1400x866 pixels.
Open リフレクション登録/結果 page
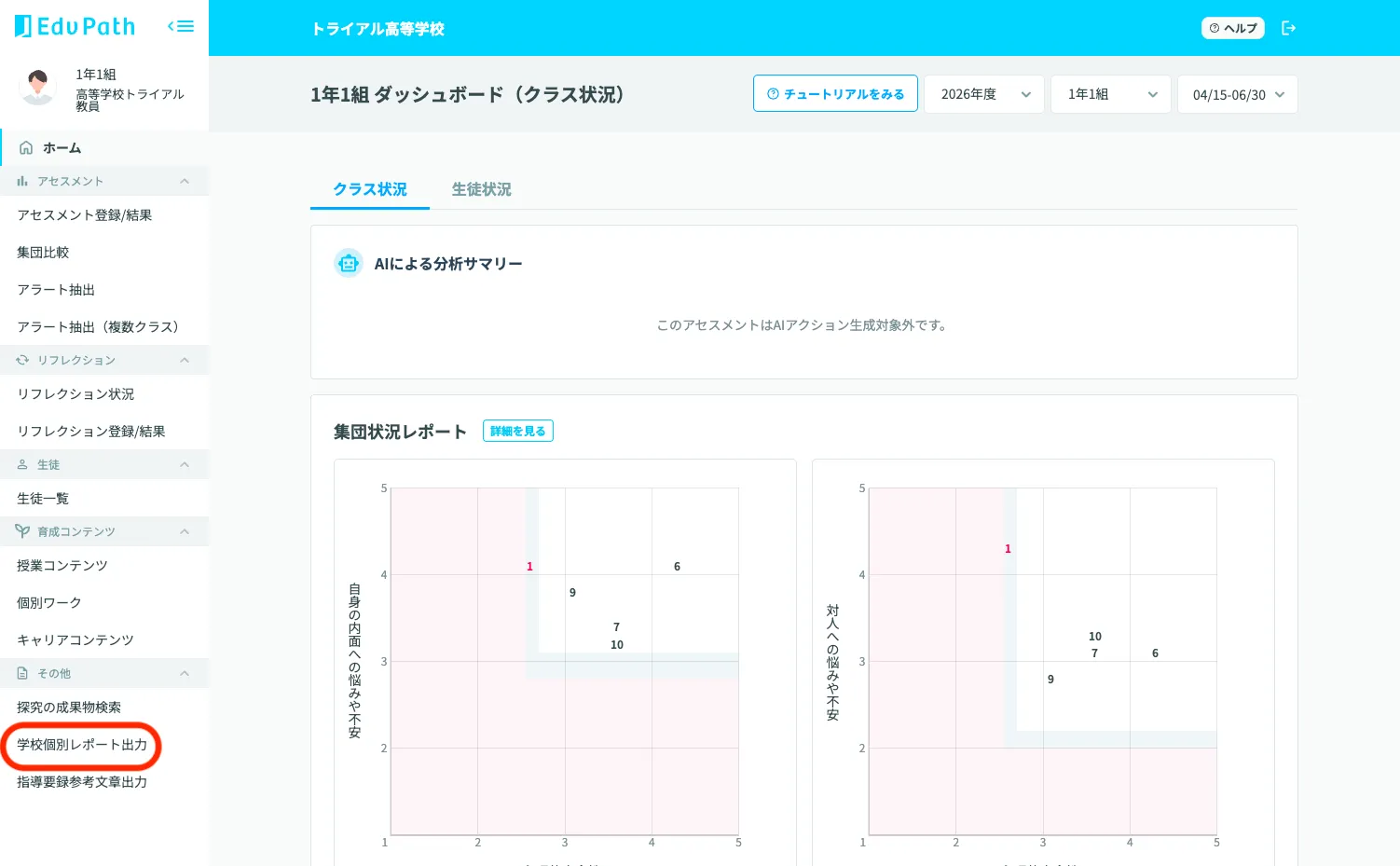(104, 432)
